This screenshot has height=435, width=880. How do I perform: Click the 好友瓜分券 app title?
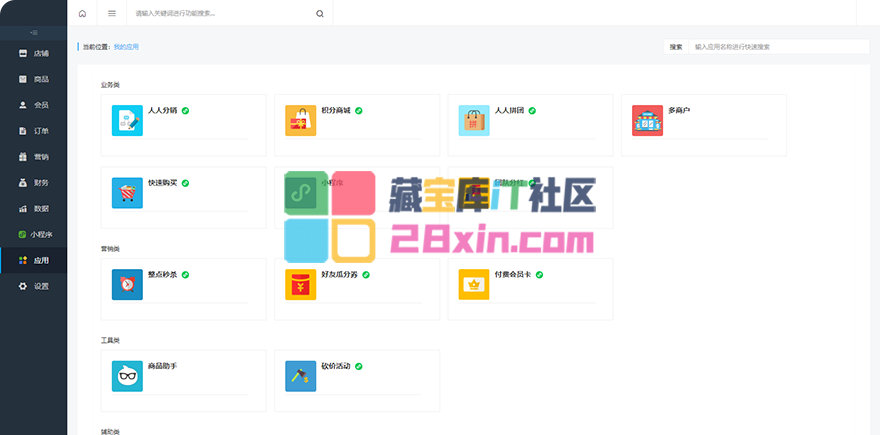click(x=340, y=274)
